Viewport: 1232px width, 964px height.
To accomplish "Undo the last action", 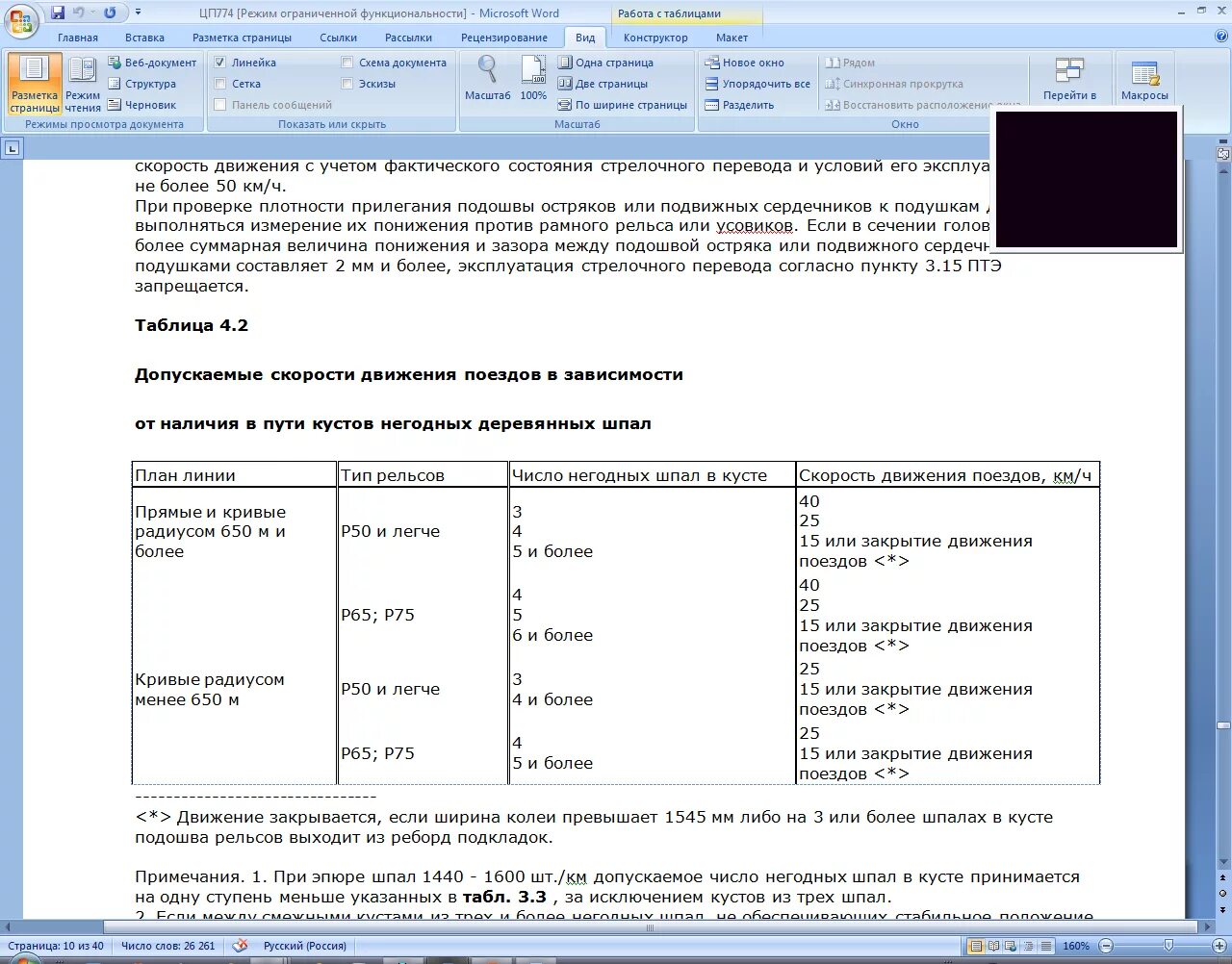I will [79, 13].
